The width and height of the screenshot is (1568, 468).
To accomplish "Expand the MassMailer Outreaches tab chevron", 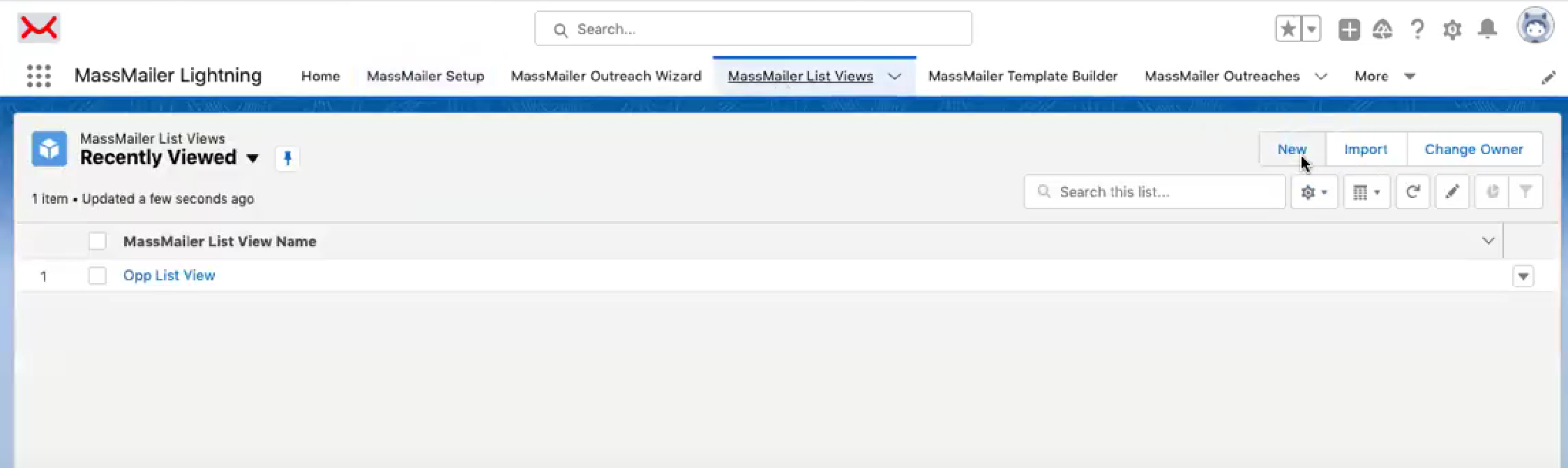I will 1320,76.
